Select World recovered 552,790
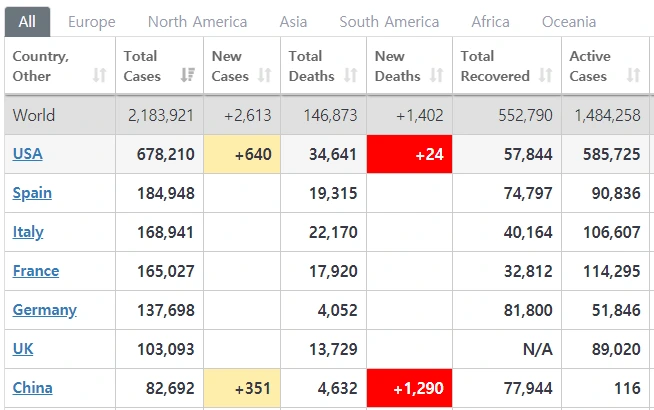654x410 pixels. 526,116
